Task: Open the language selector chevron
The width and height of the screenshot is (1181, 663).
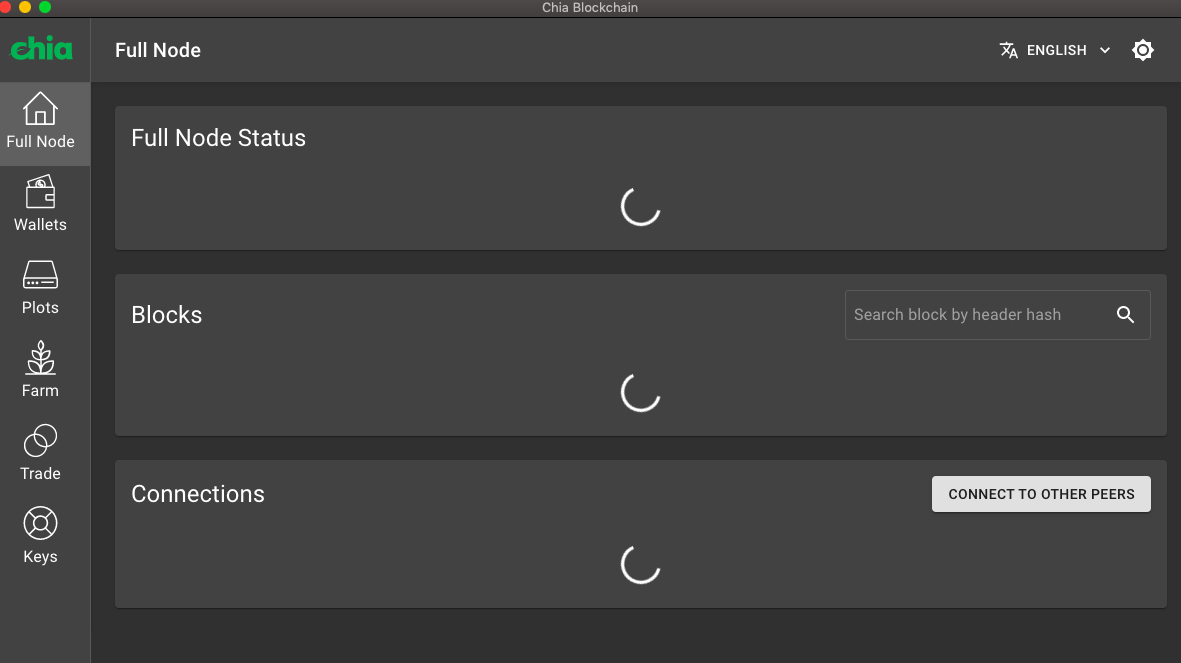Action: [x=1105, y=50]
